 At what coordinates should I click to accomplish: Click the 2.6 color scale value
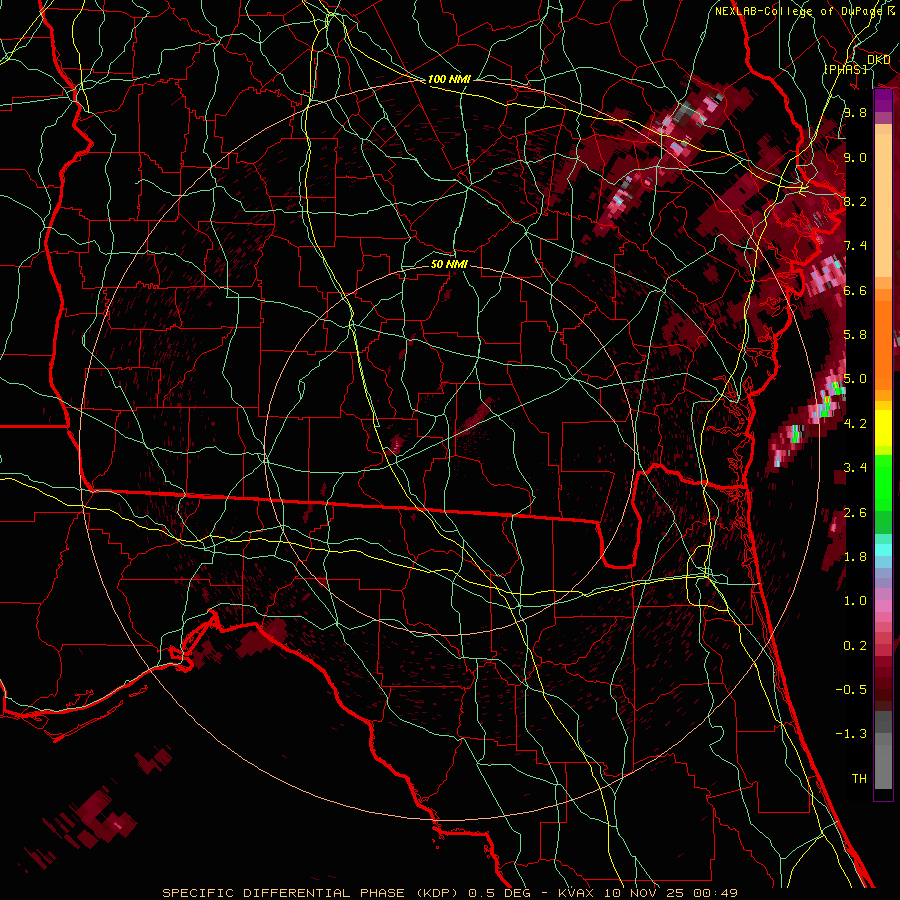(x=855, y=513)
